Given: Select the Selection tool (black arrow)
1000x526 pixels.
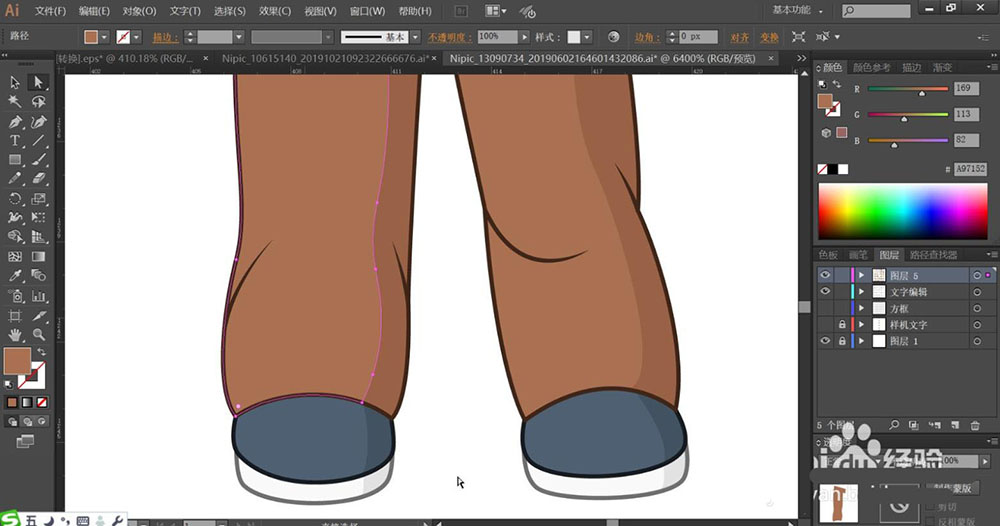Looking at the screenshot, I should pos(15,83).
